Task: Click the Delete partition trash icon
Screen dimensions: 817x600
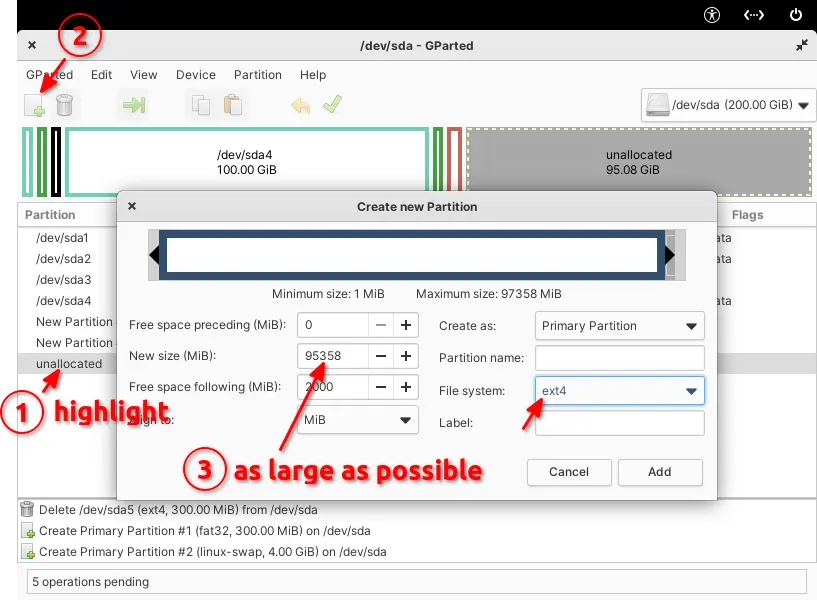Action: tap(65, 105)
